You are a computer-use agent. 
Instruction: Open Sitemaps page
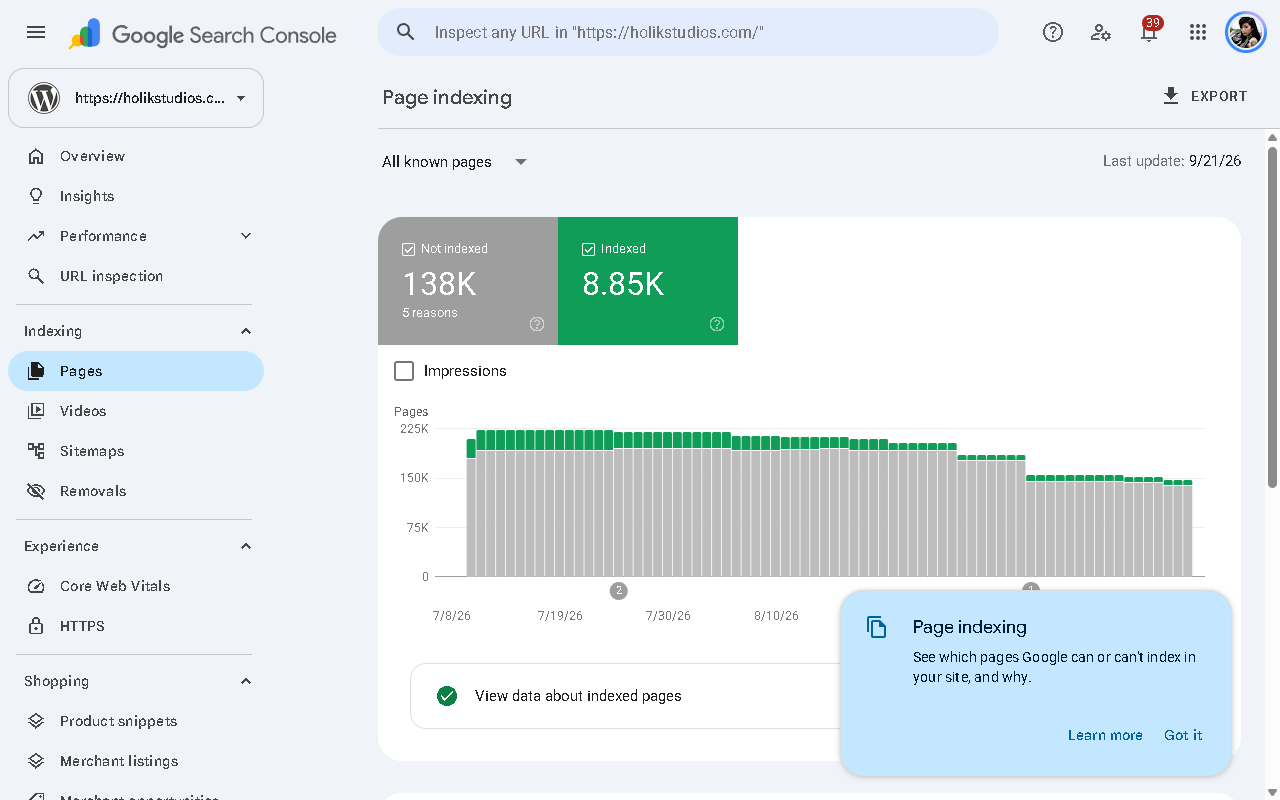click(x=136, y=451)
